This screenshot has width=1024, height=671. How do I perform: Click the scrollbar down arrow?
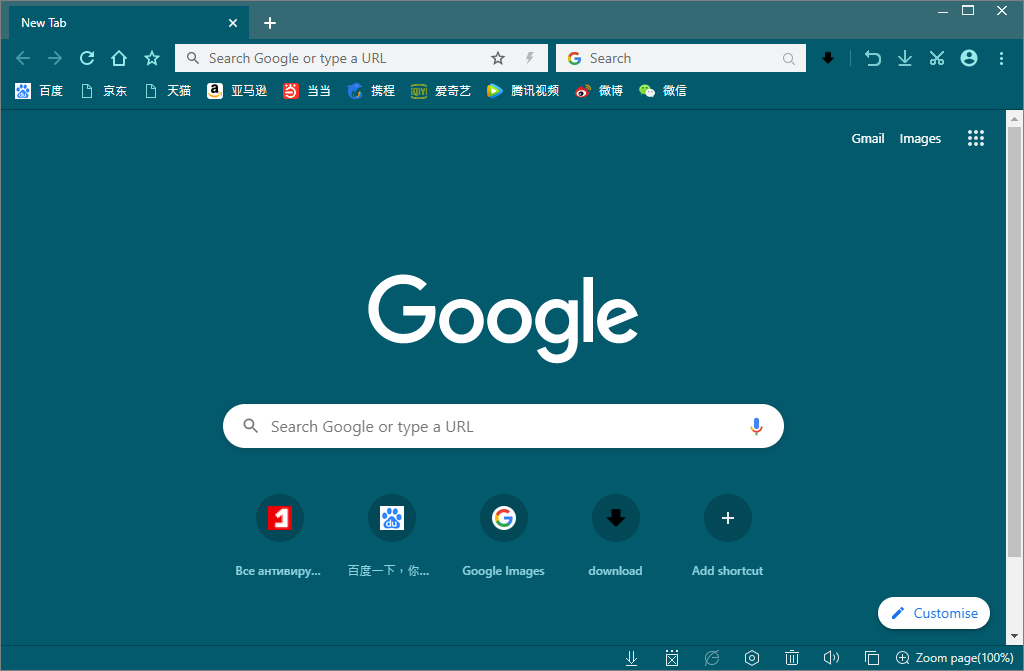click(1014, 635)
